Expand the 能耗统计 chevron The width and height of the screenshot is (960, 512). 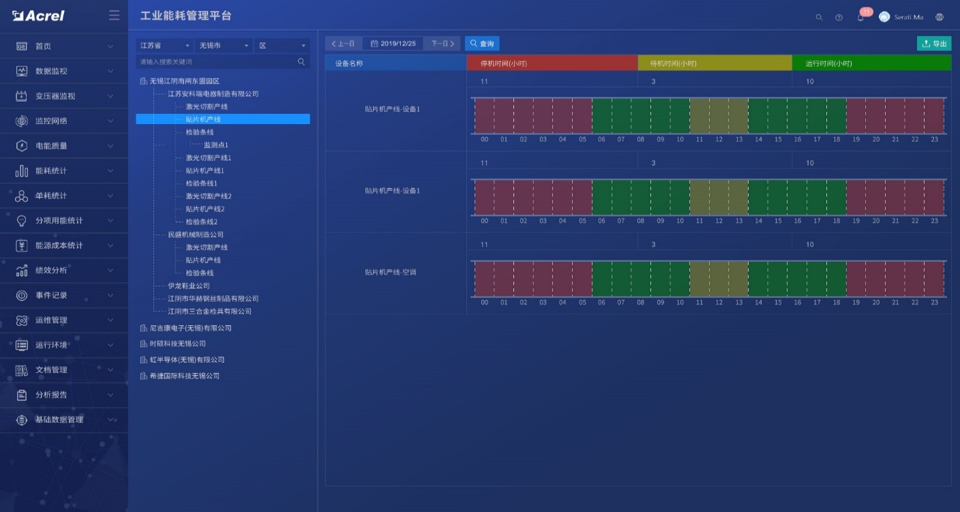(110, 171)
